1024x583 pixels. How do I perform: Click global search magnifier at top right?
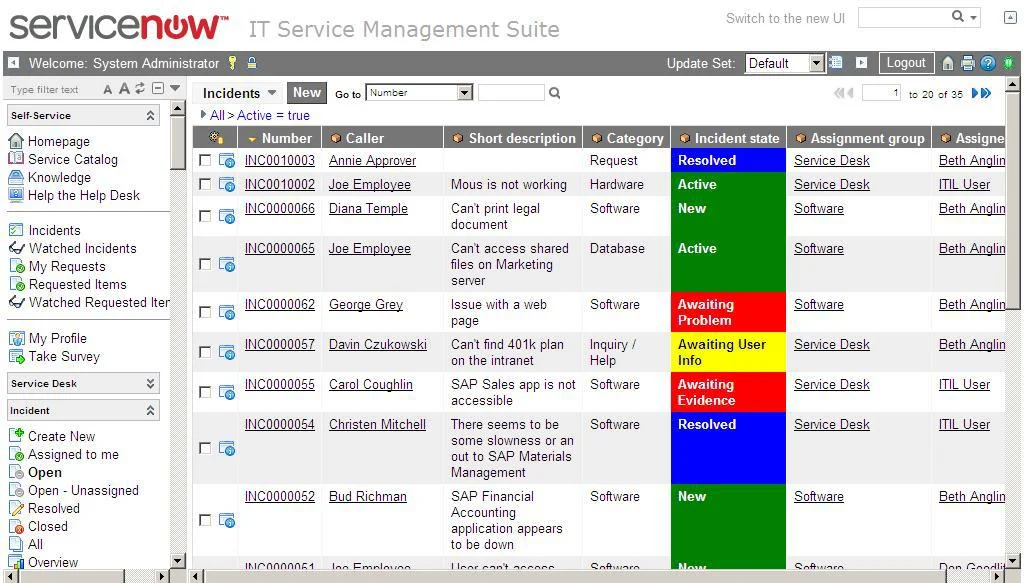click(957, 16)
